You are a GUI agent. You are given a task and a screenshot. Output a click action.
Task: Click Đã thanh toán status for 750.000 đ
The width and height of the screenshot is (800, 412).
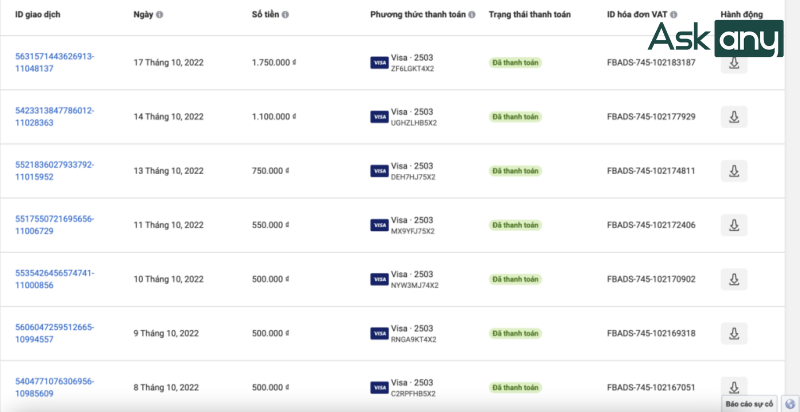(x=515, y=171)
